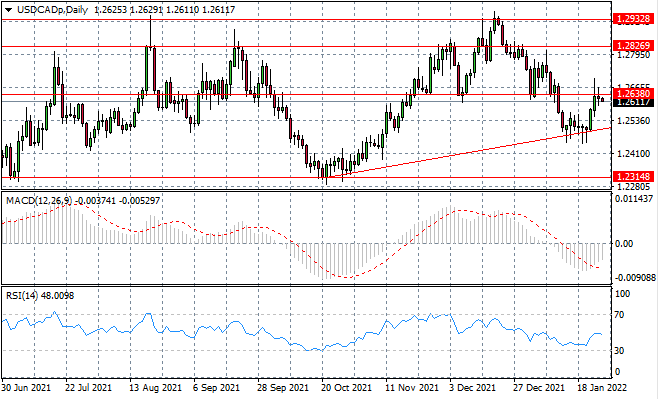Screen dimensions: 658x399
Task: Open the chart menu triangle beside USDCADp,Daily
Action: pos(9,10)
